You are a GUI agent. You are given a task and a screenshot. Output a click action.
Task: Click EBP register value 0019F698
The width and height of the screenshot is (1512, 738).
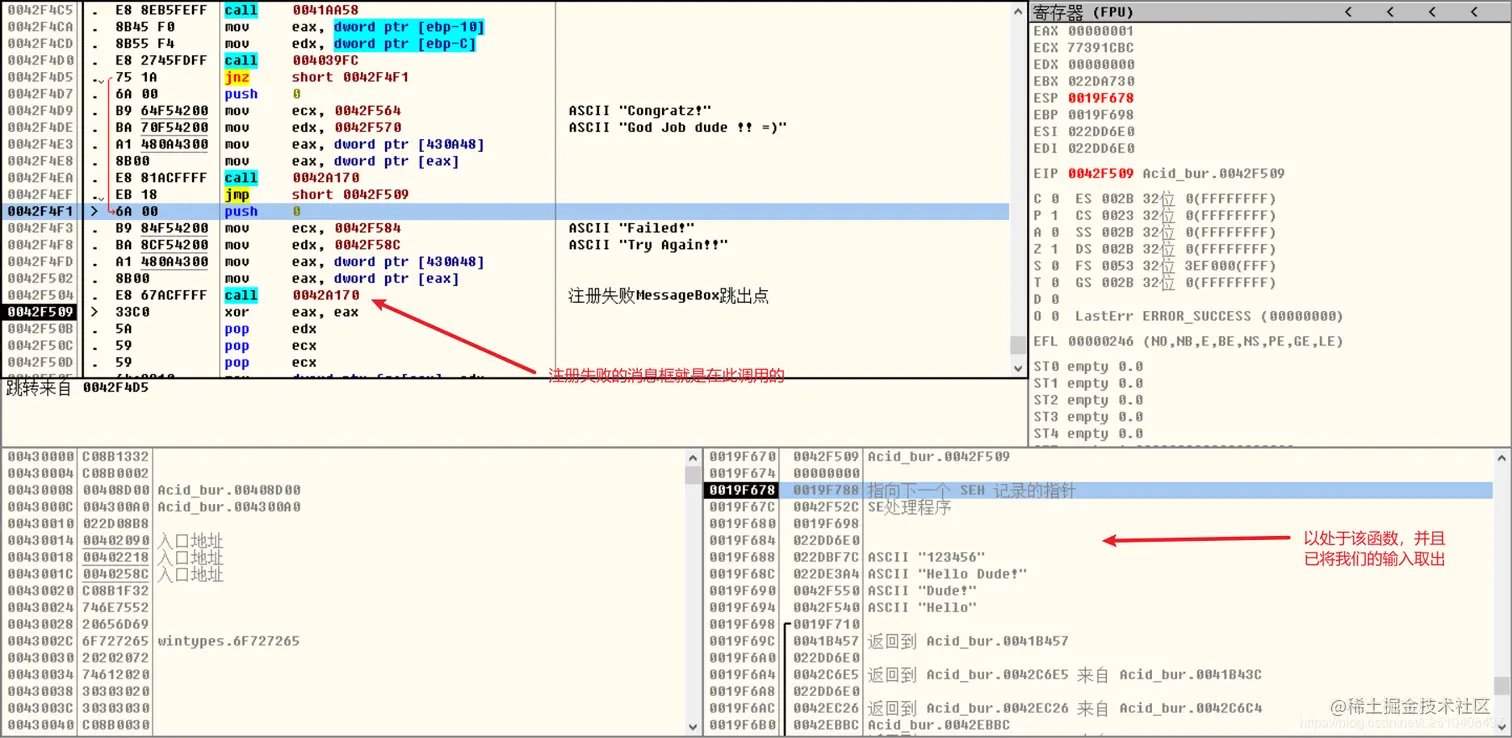click(x=1101, y=115)
